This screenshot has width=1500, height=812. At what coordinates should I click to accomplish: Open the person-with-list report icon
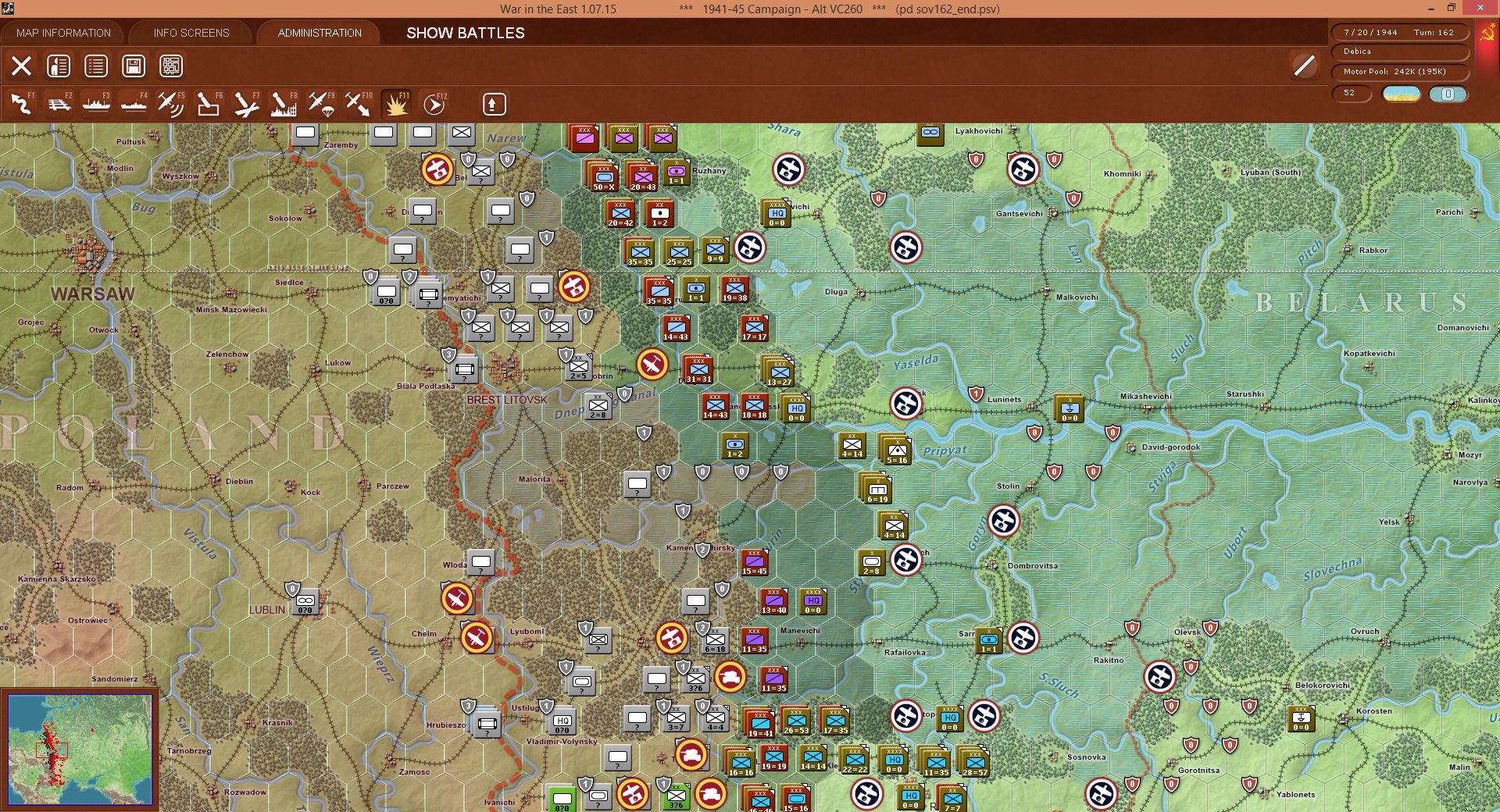59,66
